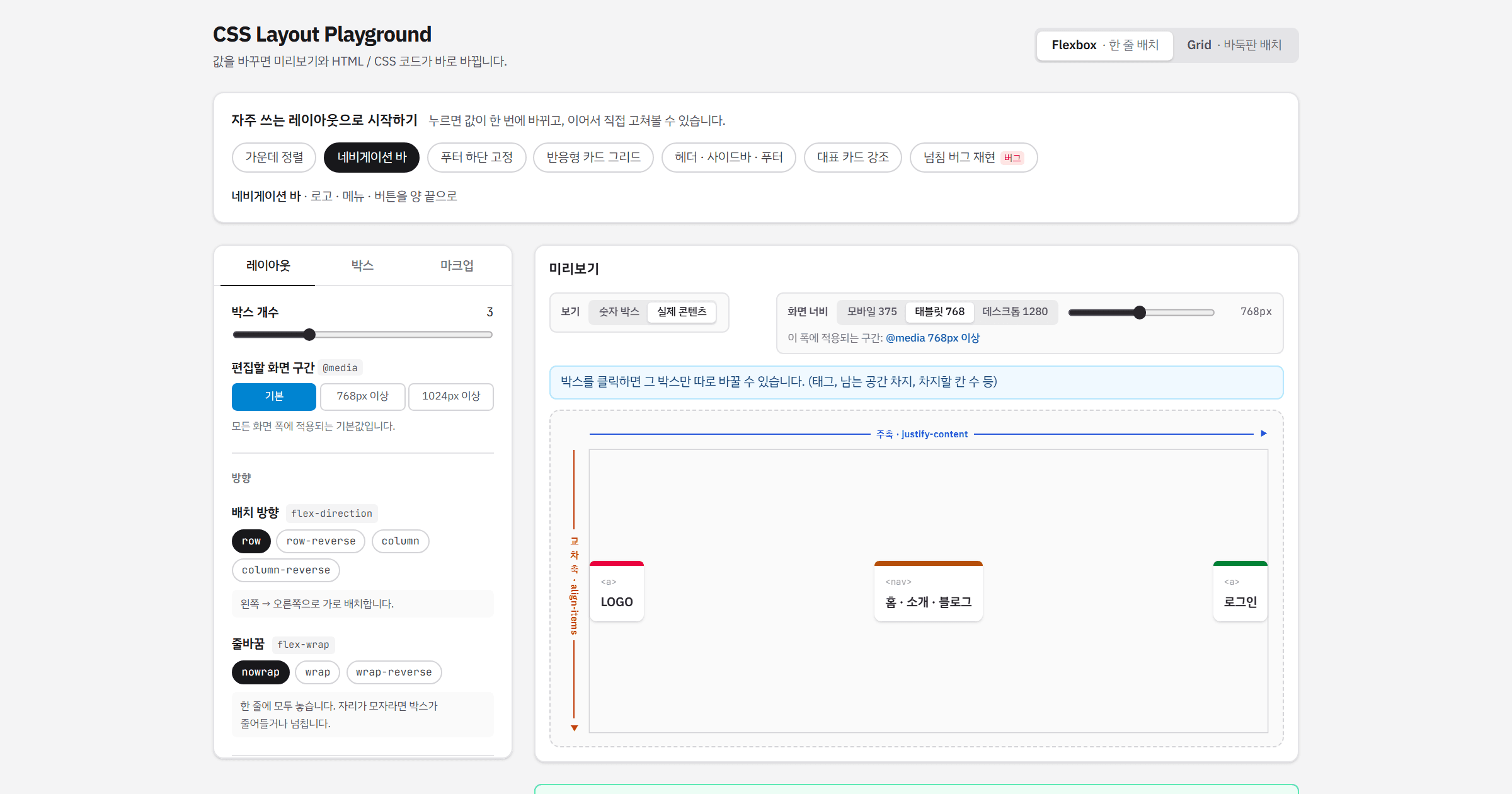Screen dimensions: 1512x794
Task: Load the 넘침 버그 재현 preset
Action: [x=973, y=158]
